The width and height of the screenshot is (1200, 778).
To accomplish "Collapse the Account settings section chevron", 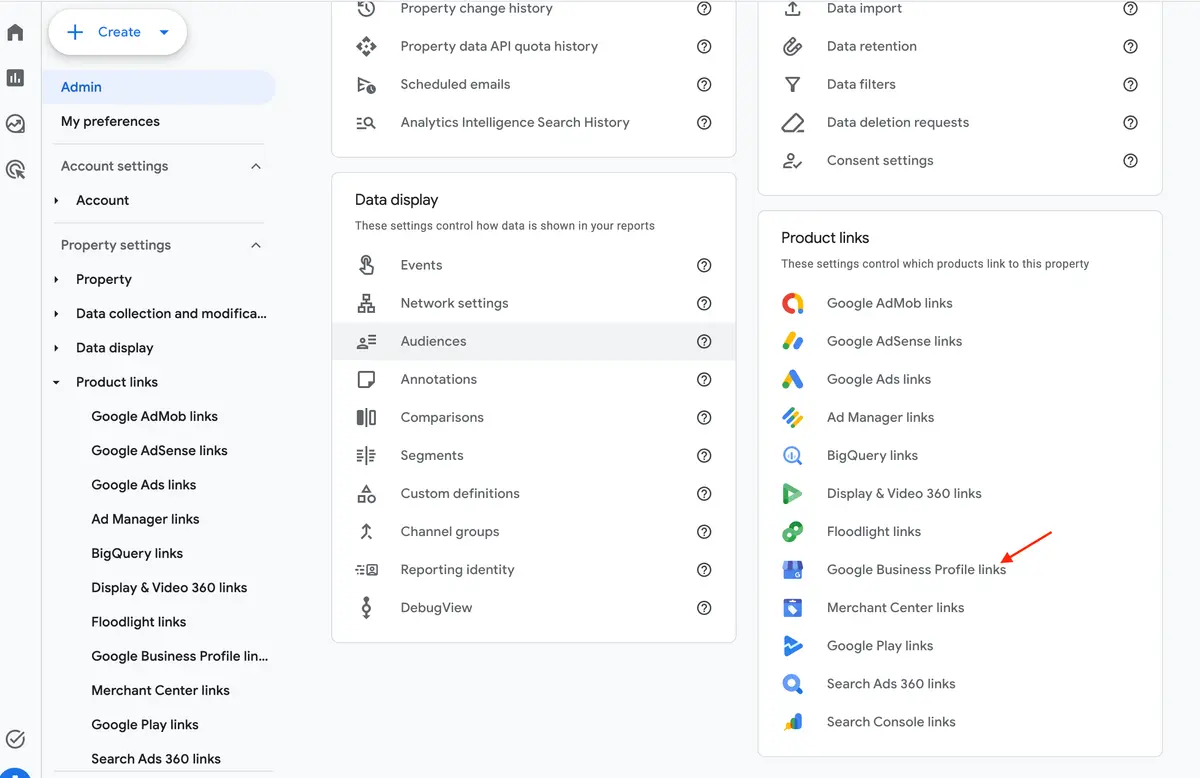I will tap(256, 166).
